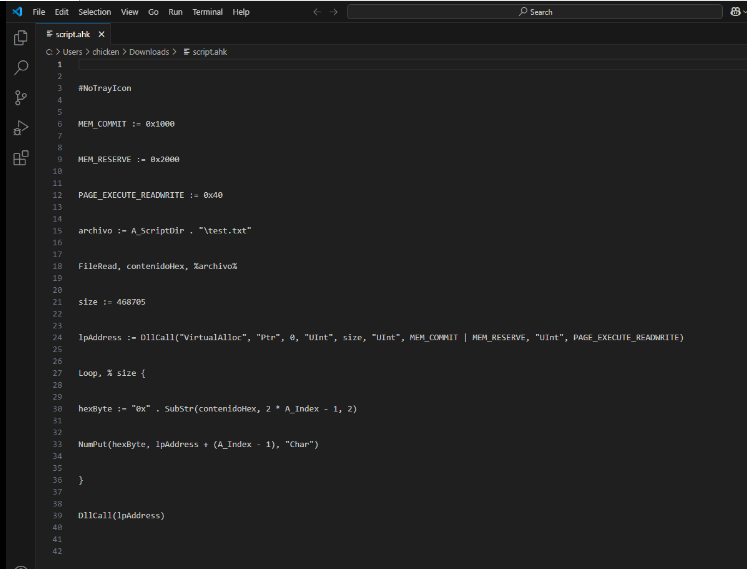Open the Selection menu
Screen dimensions: 747x569
click(x=95, y=12)
